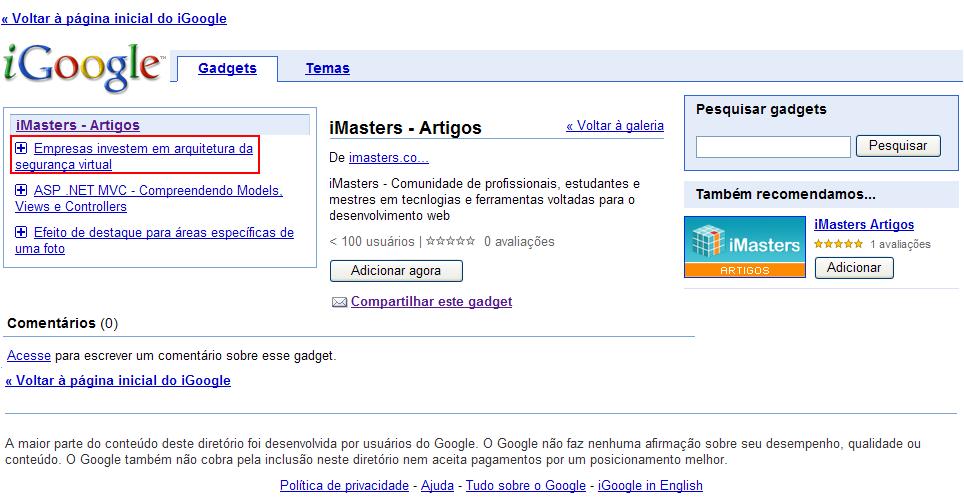Switch to the Gadgets tab
The width and height of the screenshot is (964, 498).
[227, 68]
